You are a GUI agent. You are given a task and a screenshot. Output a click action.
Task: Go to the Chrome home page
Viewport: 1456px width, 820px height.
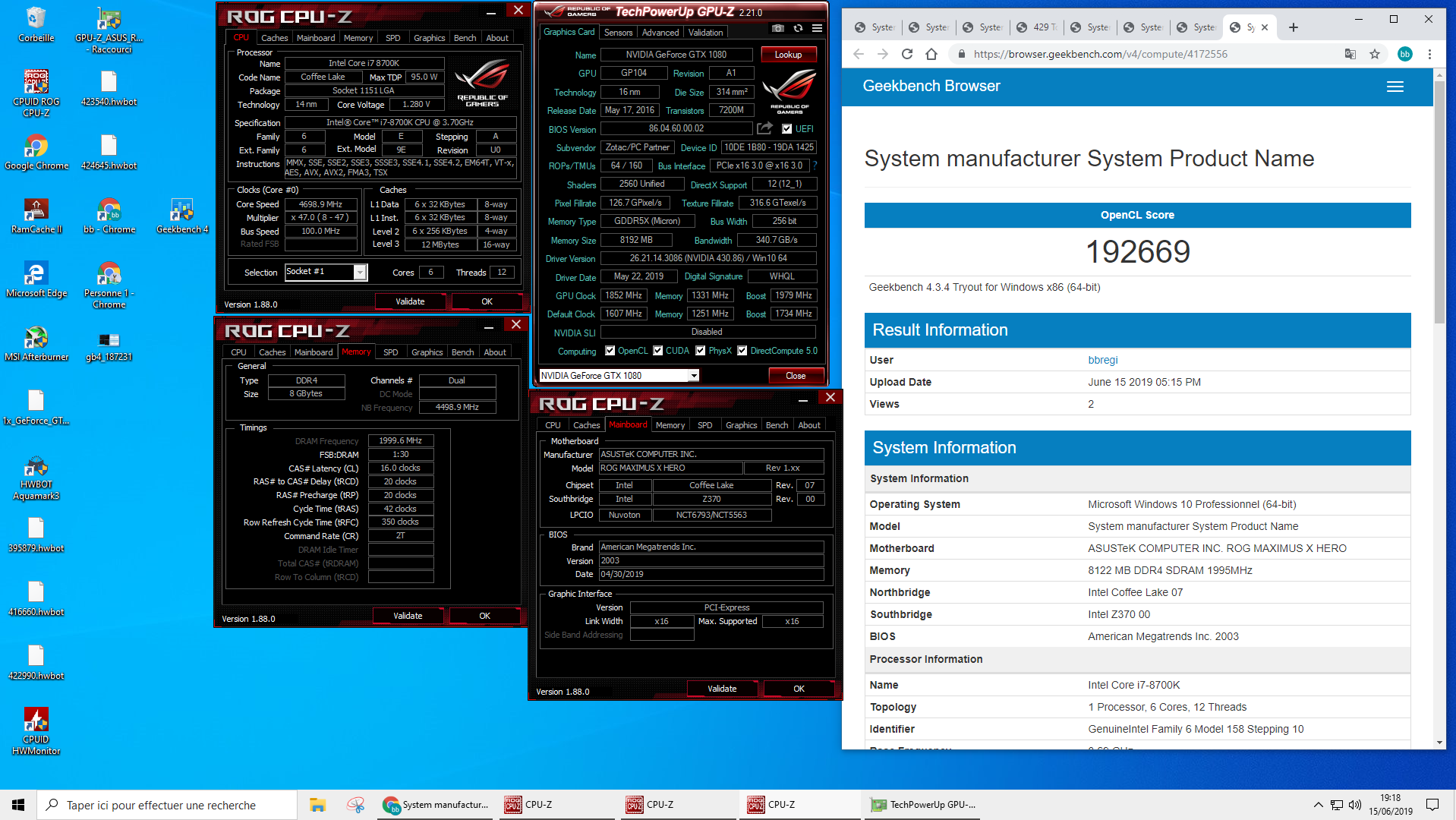[931, 54]
